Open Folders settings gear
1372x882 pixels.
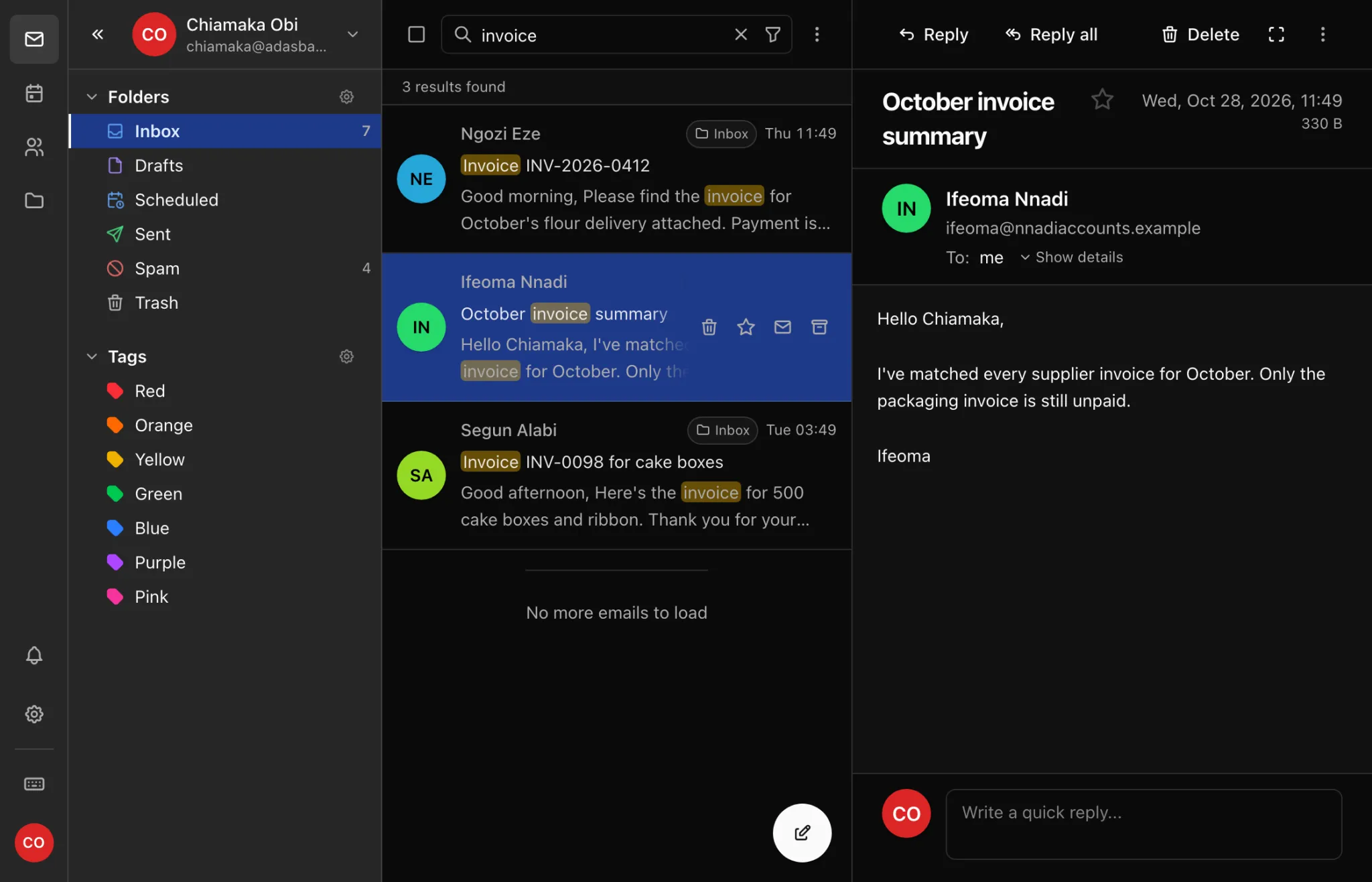tap(346, 96)
